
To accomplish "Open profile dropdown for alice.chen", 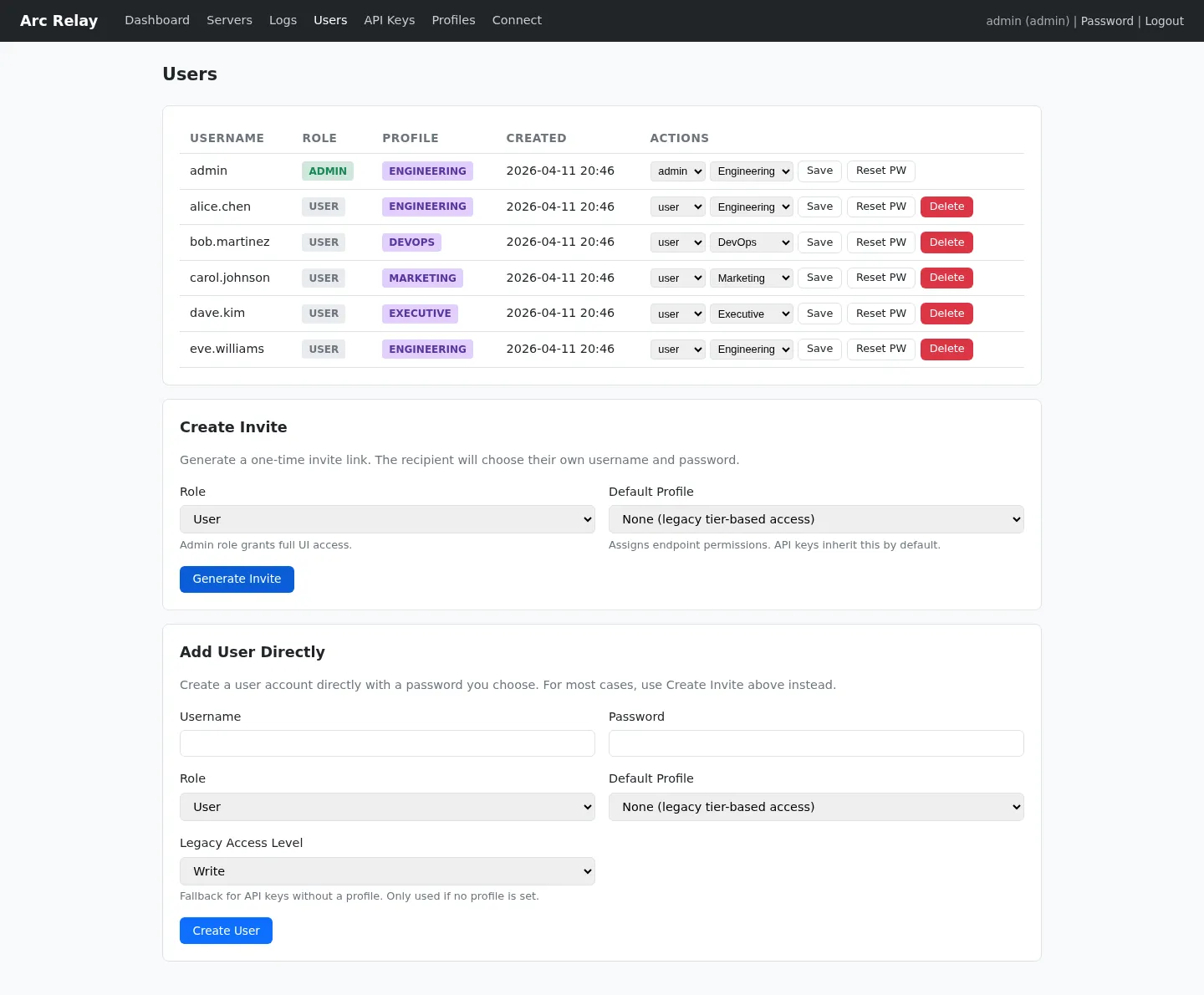I will (752, 207).
